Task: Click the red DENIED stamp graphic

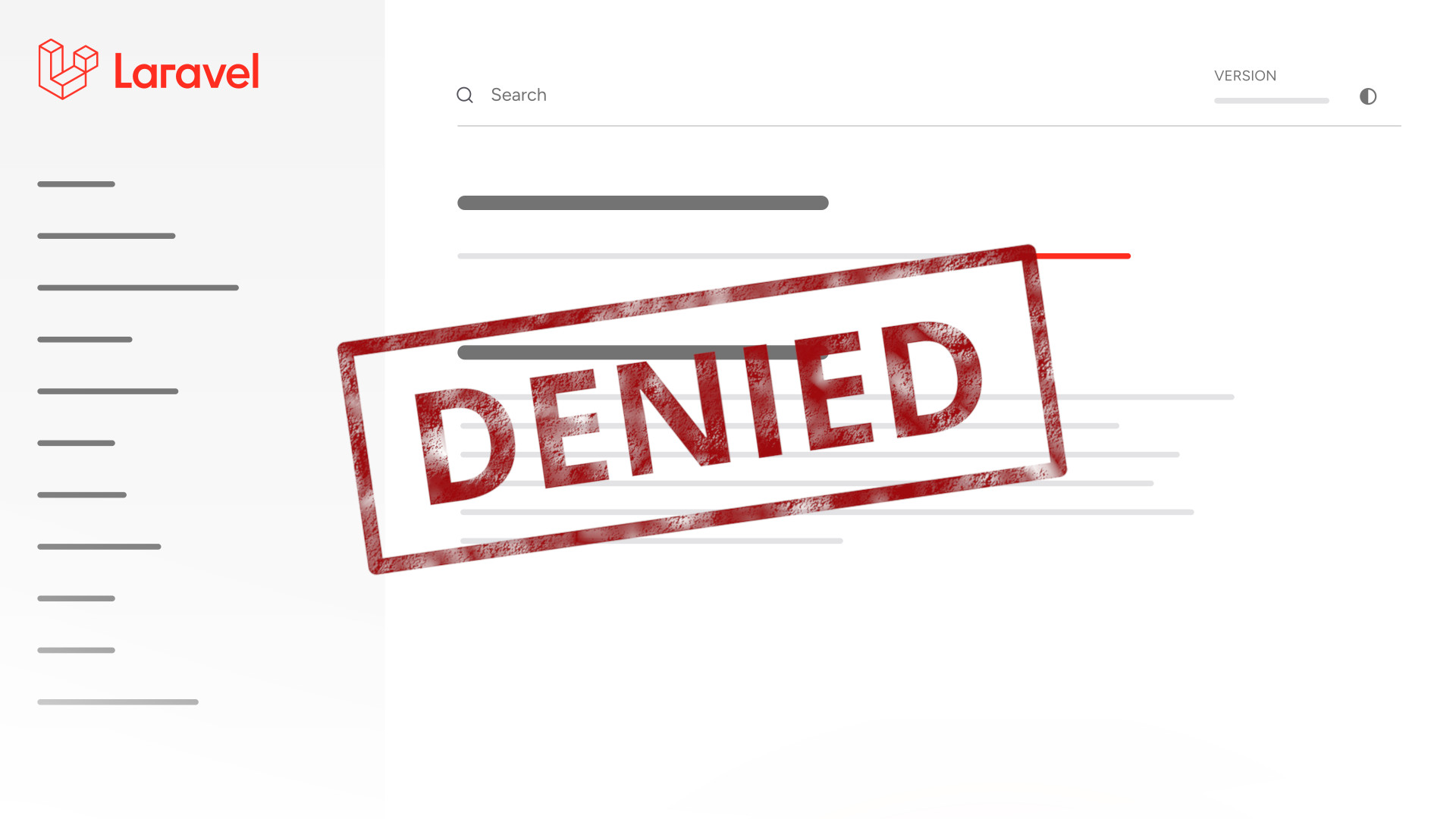Action: [702, 409]
